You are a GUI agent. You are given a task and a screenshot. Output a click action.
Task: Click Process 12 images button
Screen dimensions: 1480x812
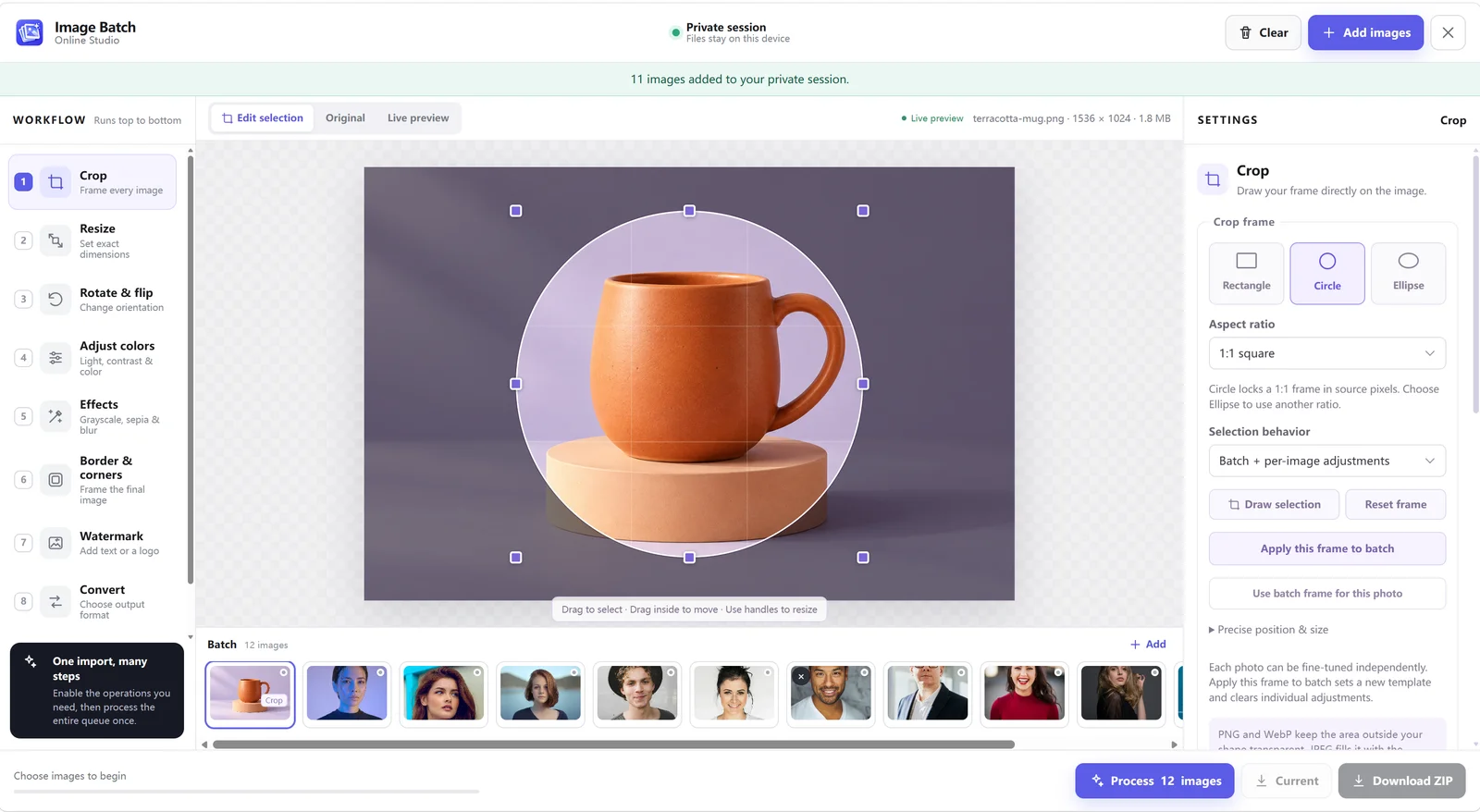pos(1154,781)
